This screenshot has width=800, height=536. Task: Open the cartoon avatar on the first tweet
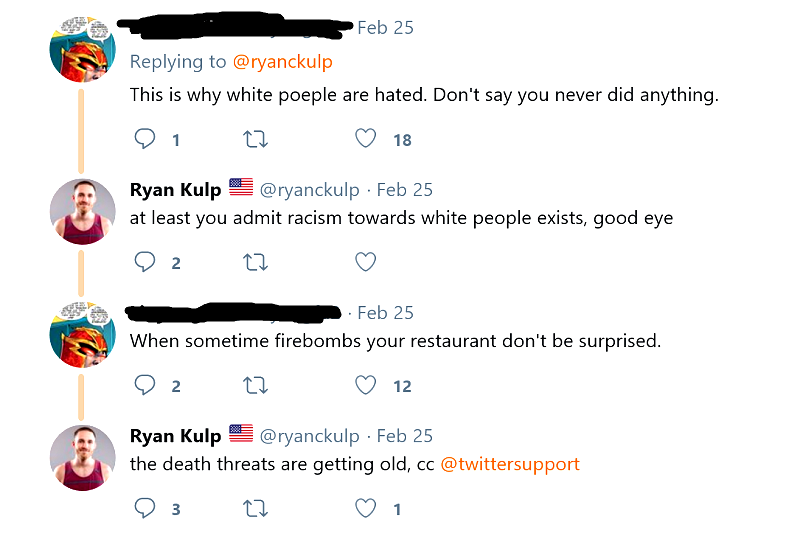tap(83, 52)
